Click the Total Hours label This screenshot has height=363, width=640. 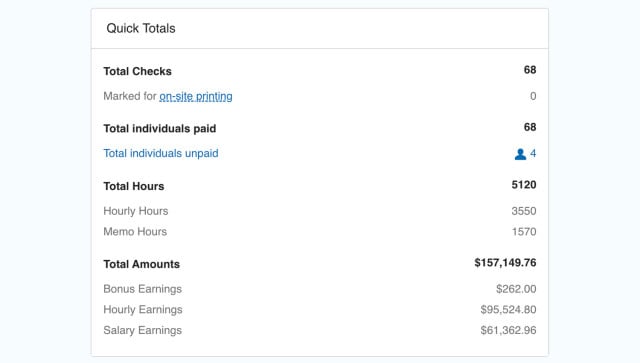point(133,186)
